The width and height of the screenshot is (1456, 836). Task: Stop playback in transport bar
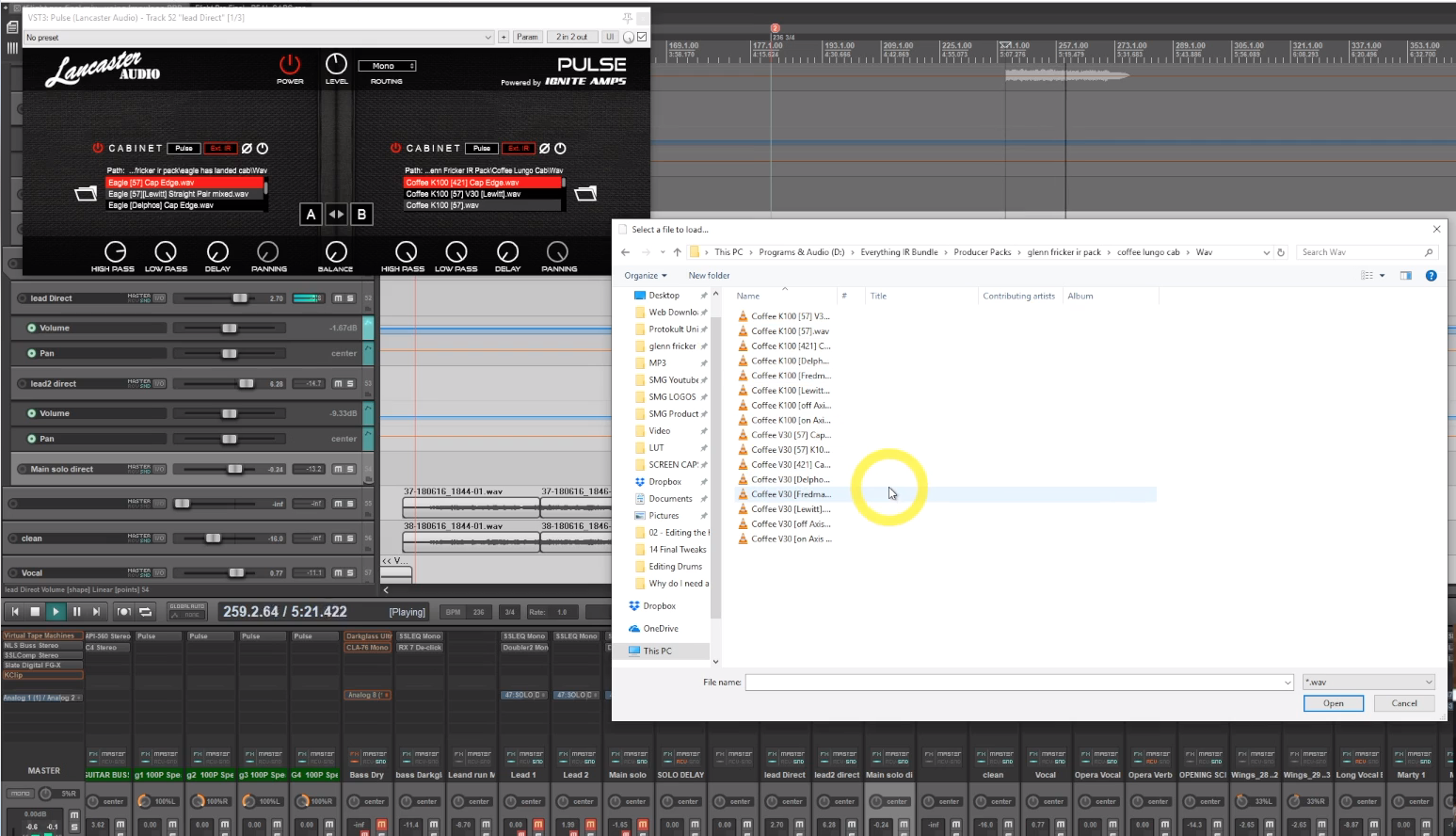coord(35,612)
